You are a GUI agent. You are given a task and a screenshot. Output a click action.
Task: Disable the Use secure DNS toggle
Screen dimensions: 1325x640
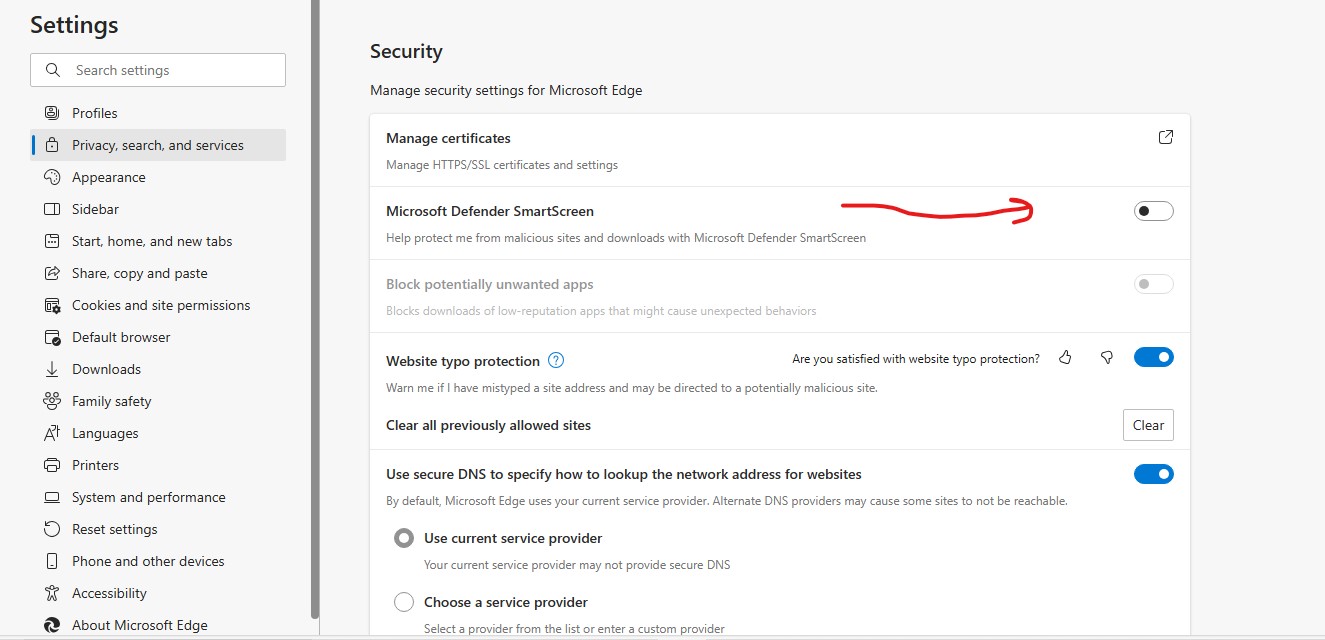pos(1153,474)
